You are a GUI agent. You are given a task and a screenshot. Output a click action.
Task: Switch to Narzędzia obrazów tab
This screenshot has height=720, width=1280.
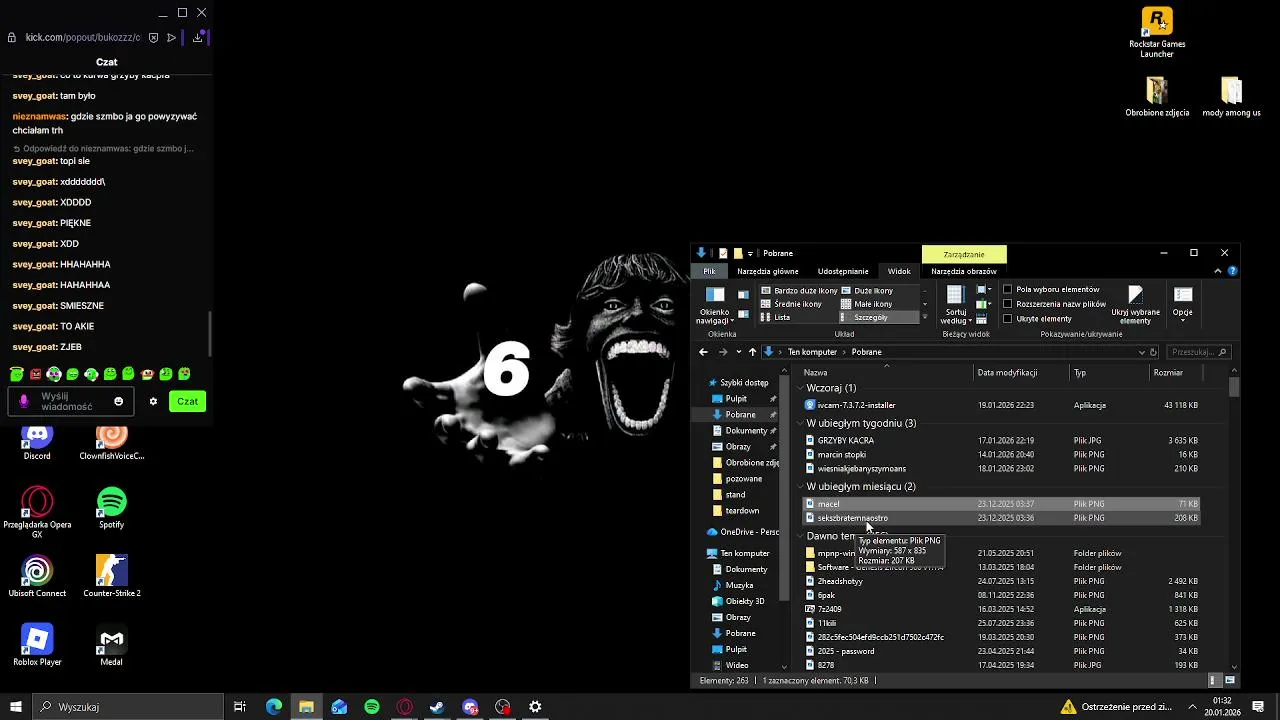click(964, 271)
